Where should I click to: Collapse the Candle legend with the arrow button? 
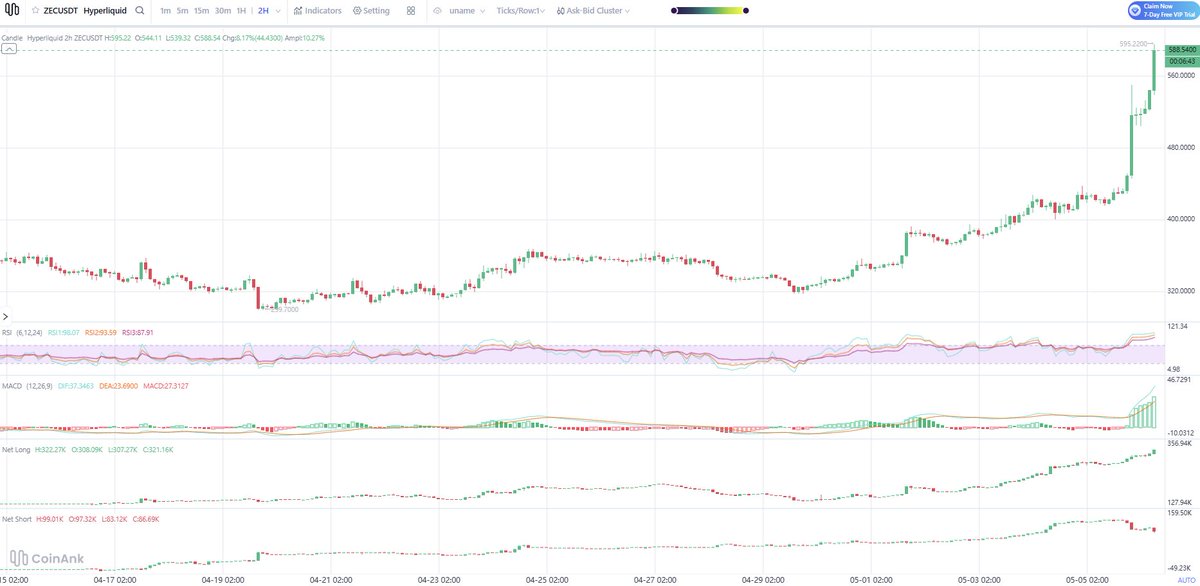[x=8, y=48]
